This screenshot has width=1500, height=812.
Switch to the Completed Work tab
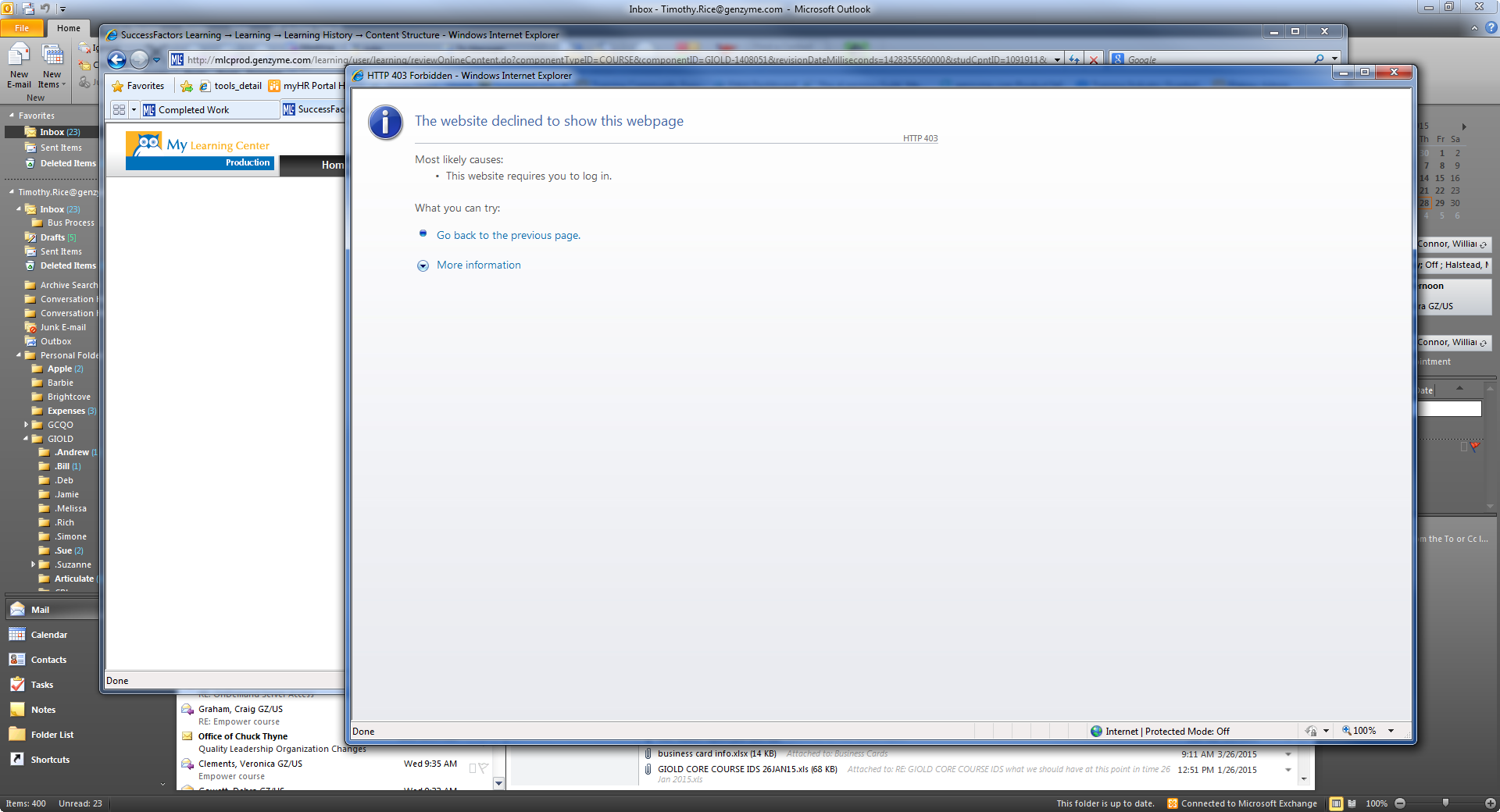coord(209,110)
